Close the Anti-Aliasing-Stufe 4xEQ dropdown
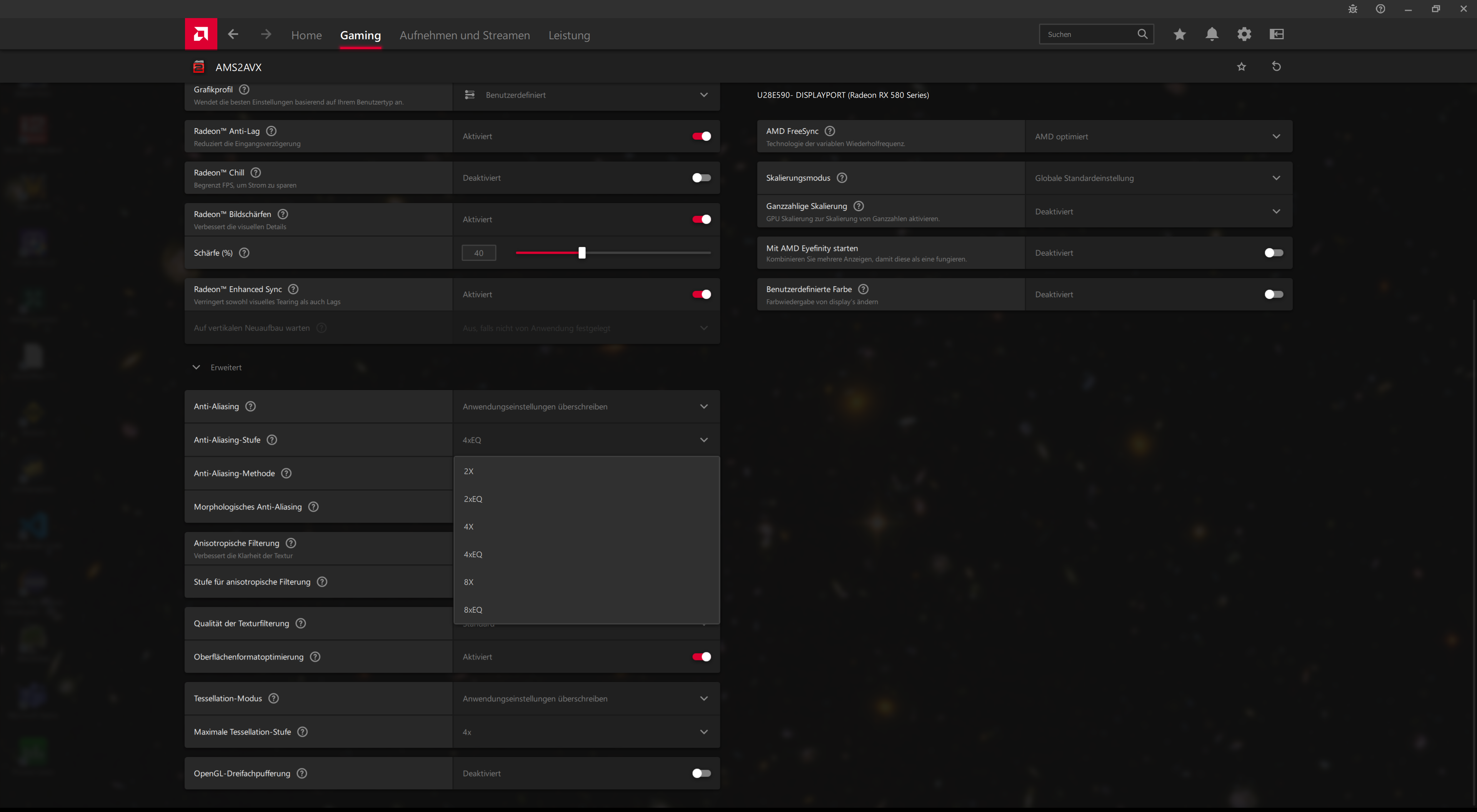This screenshot has width=1477, height=812. click(x=586, y=440)
